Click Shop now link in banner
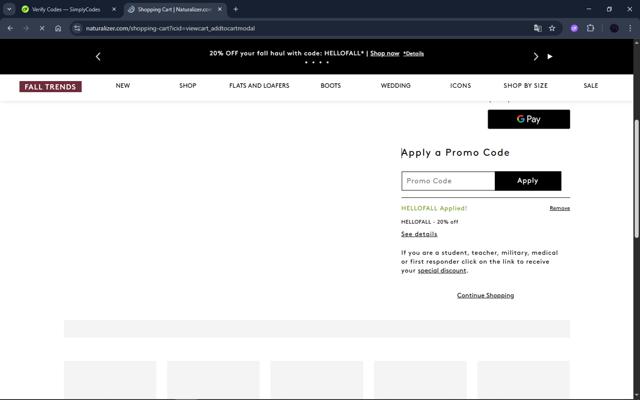The height and width of the screenshot is (400, 640). (384, 53)
